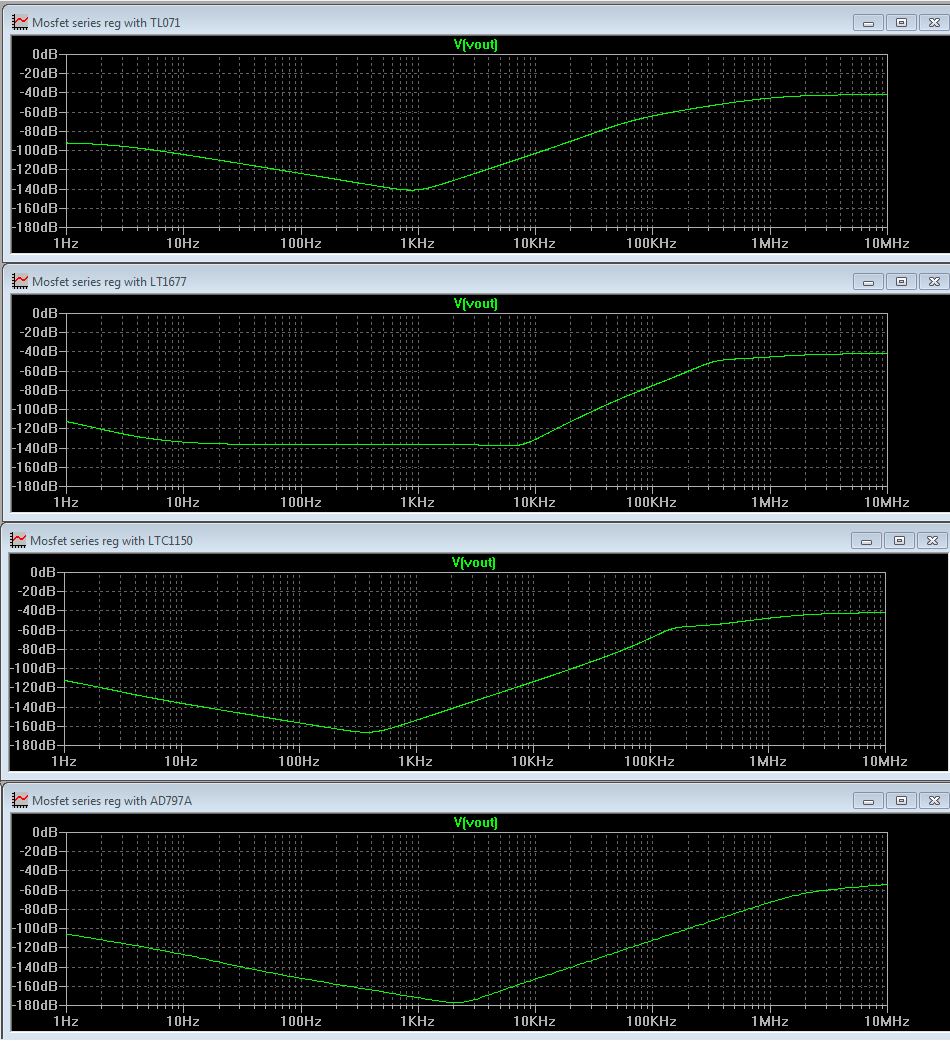The width and height of the screenshot is (950, 1041).
Task: Select the V(vout) trace label in TL071 plot
Action: click(x=475, y=44)
